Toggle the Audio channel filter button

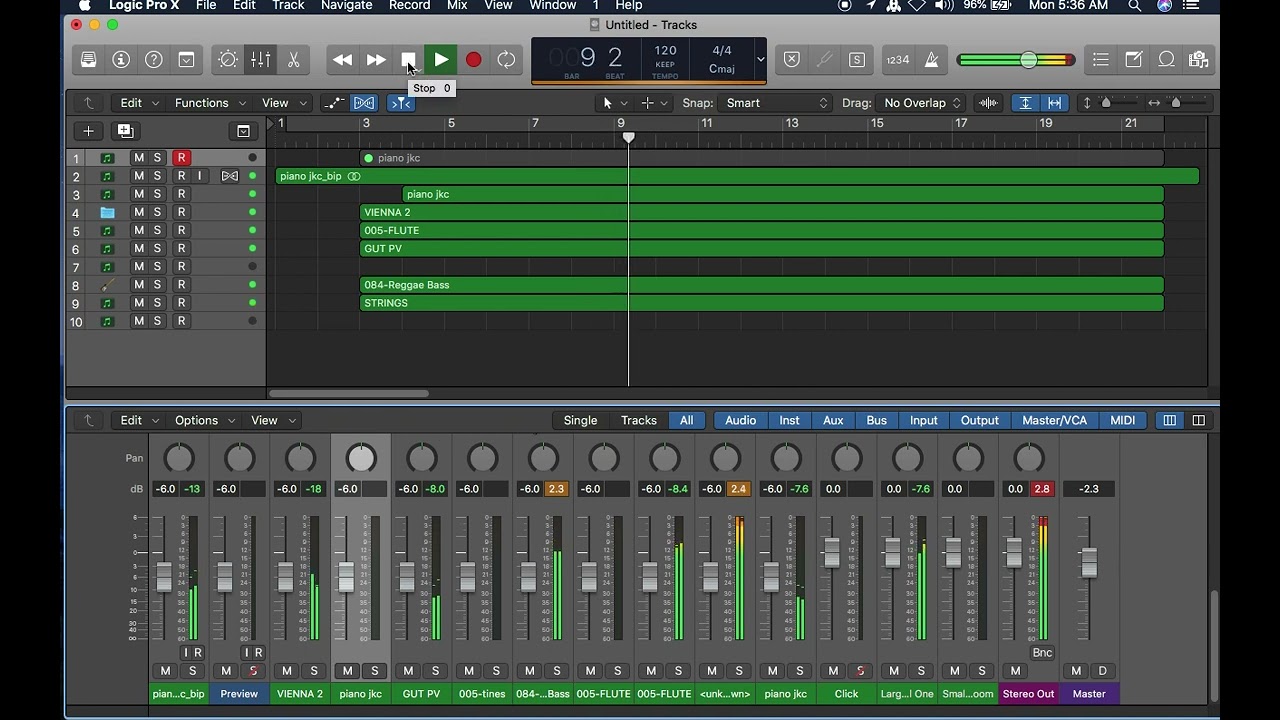(740, 421)
